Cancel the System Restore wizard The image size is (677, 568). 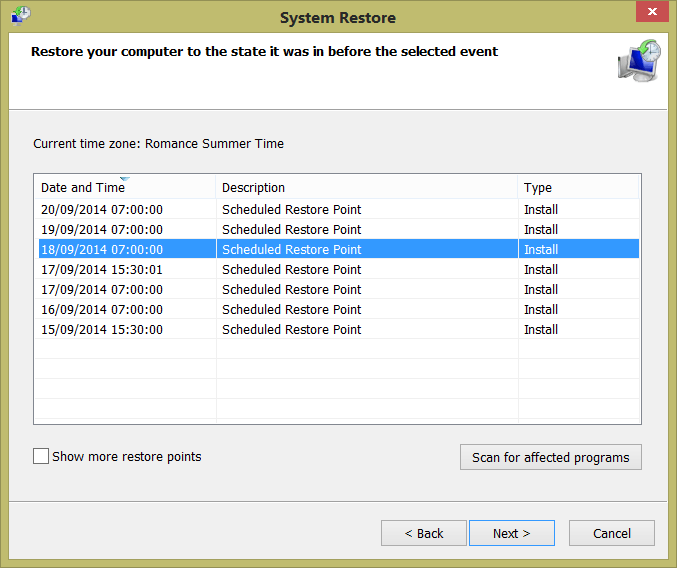point(612,533)
